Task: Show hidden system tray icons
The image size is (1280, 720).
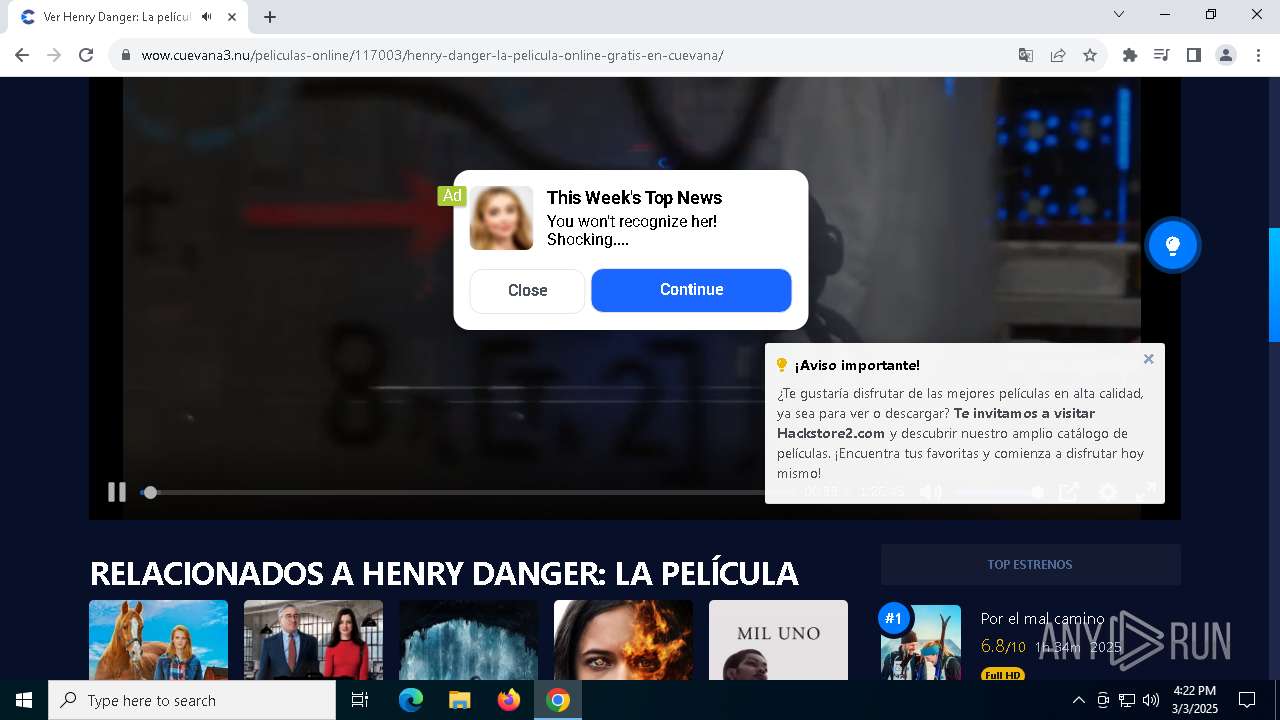Action: pyautogui.click(x=1078, y=700)
